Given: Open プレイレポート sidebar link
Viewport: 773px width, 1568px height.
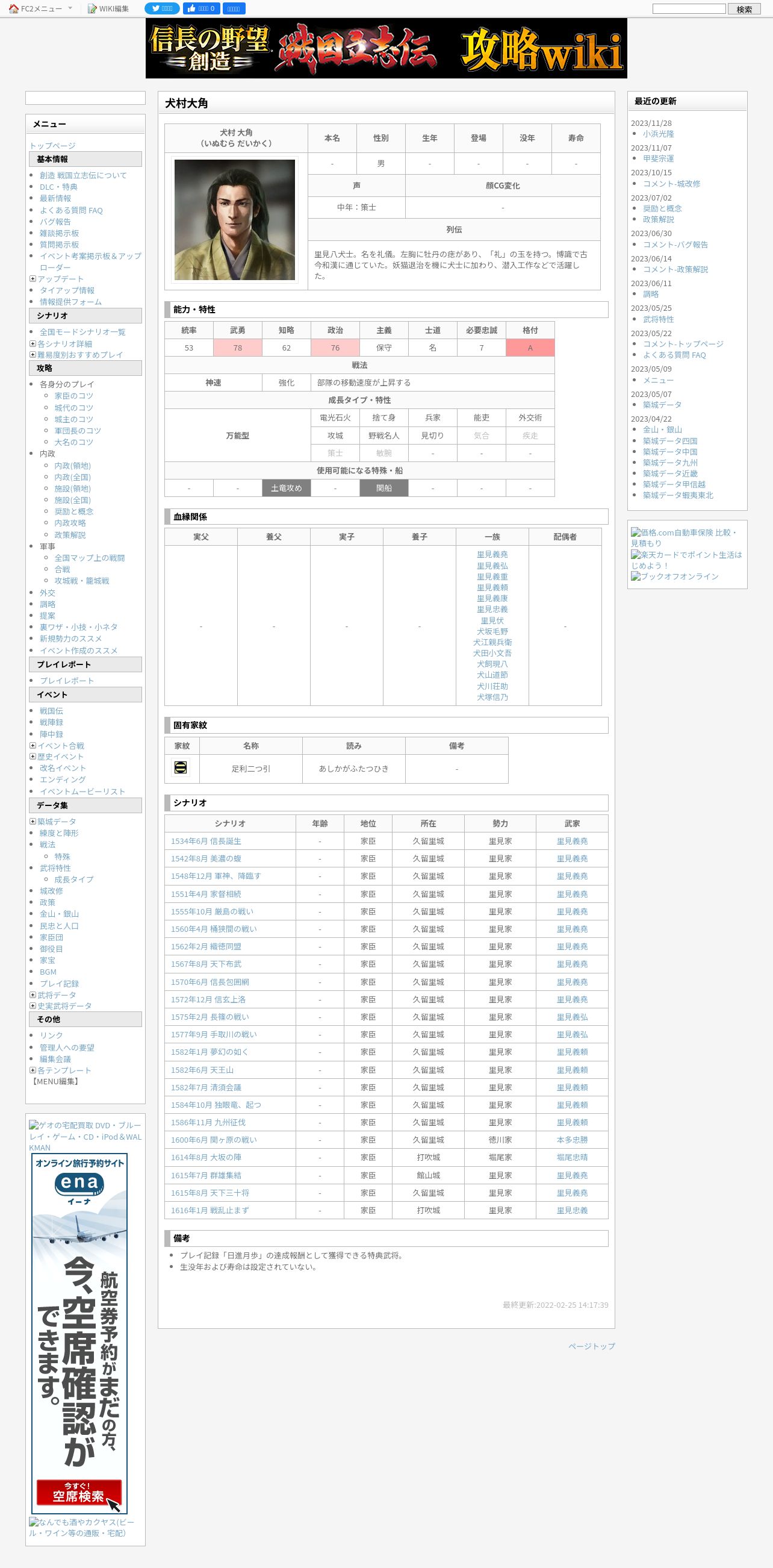Looking at the screenshot, I should pyautogui.click(x=67, y=681).
